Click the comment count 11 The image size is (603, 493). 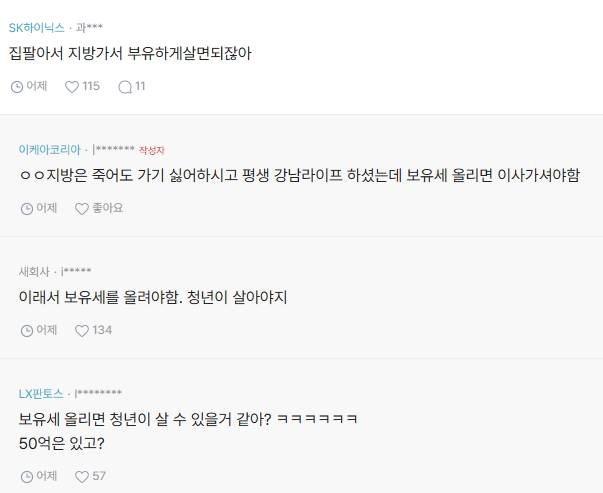[x=140, y=87]
